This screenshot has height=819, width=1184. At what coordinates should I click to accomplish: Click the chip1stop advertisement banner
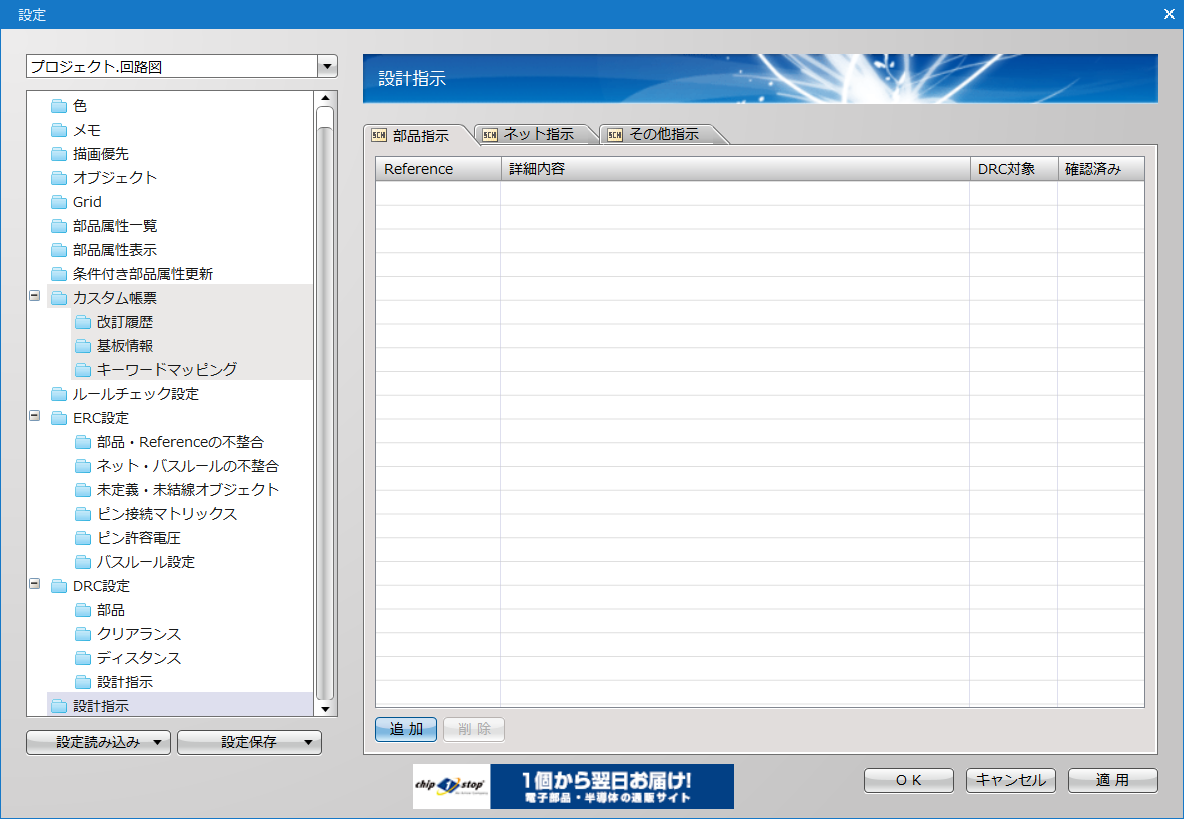pos(573,786)
